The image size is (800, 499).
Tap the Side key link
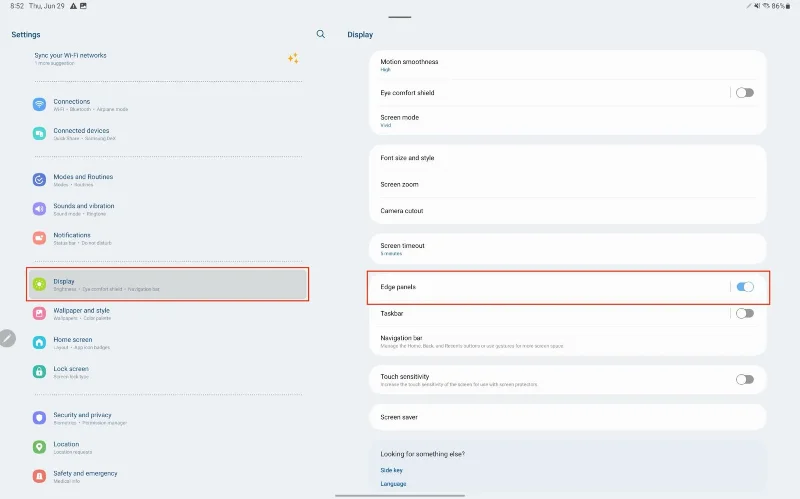coord(391,470)
